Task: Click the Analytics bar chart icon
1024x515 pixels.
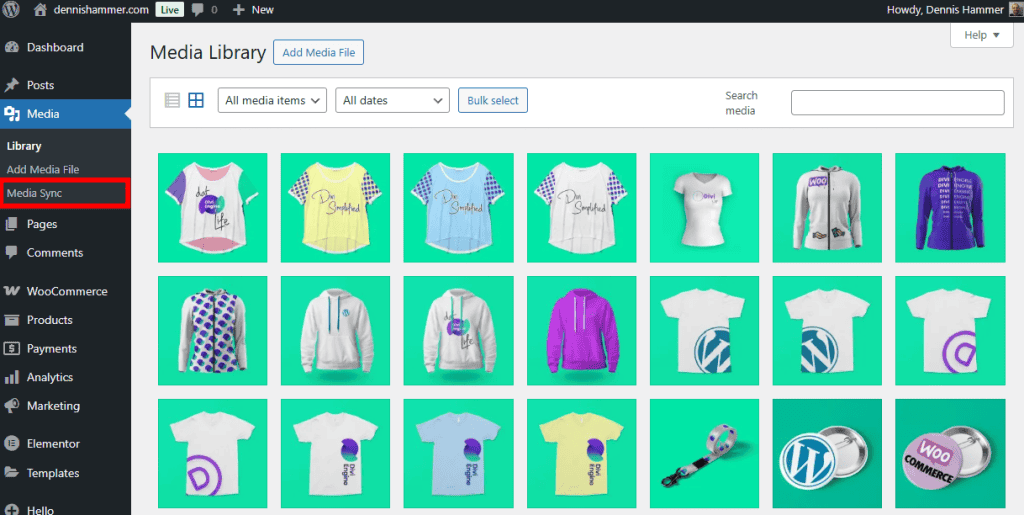Action: [11, 377]
